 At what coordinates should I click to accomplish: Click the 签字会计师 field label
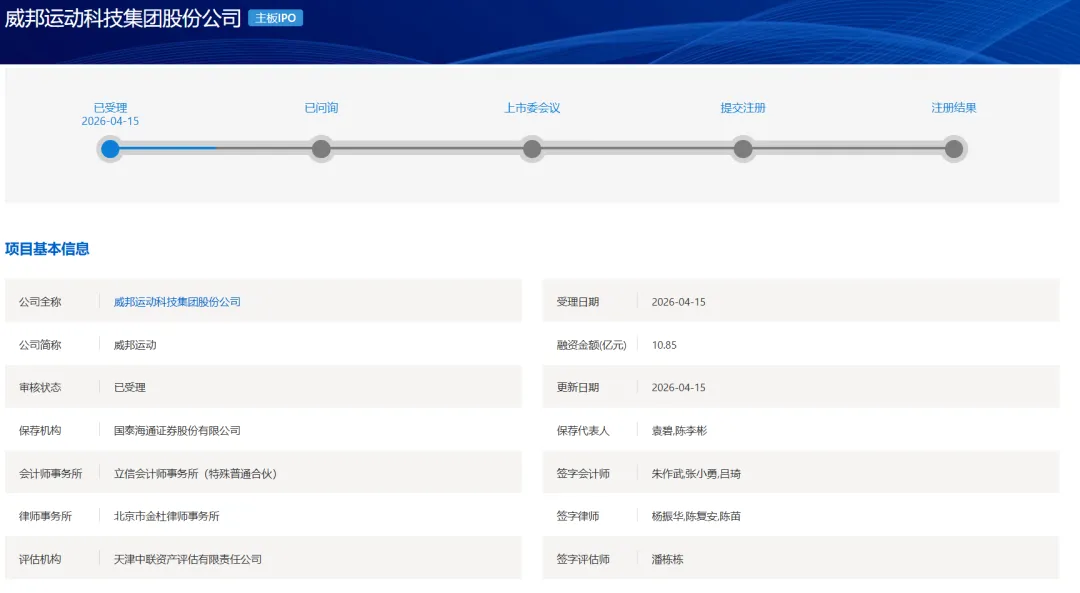[583, 474]
